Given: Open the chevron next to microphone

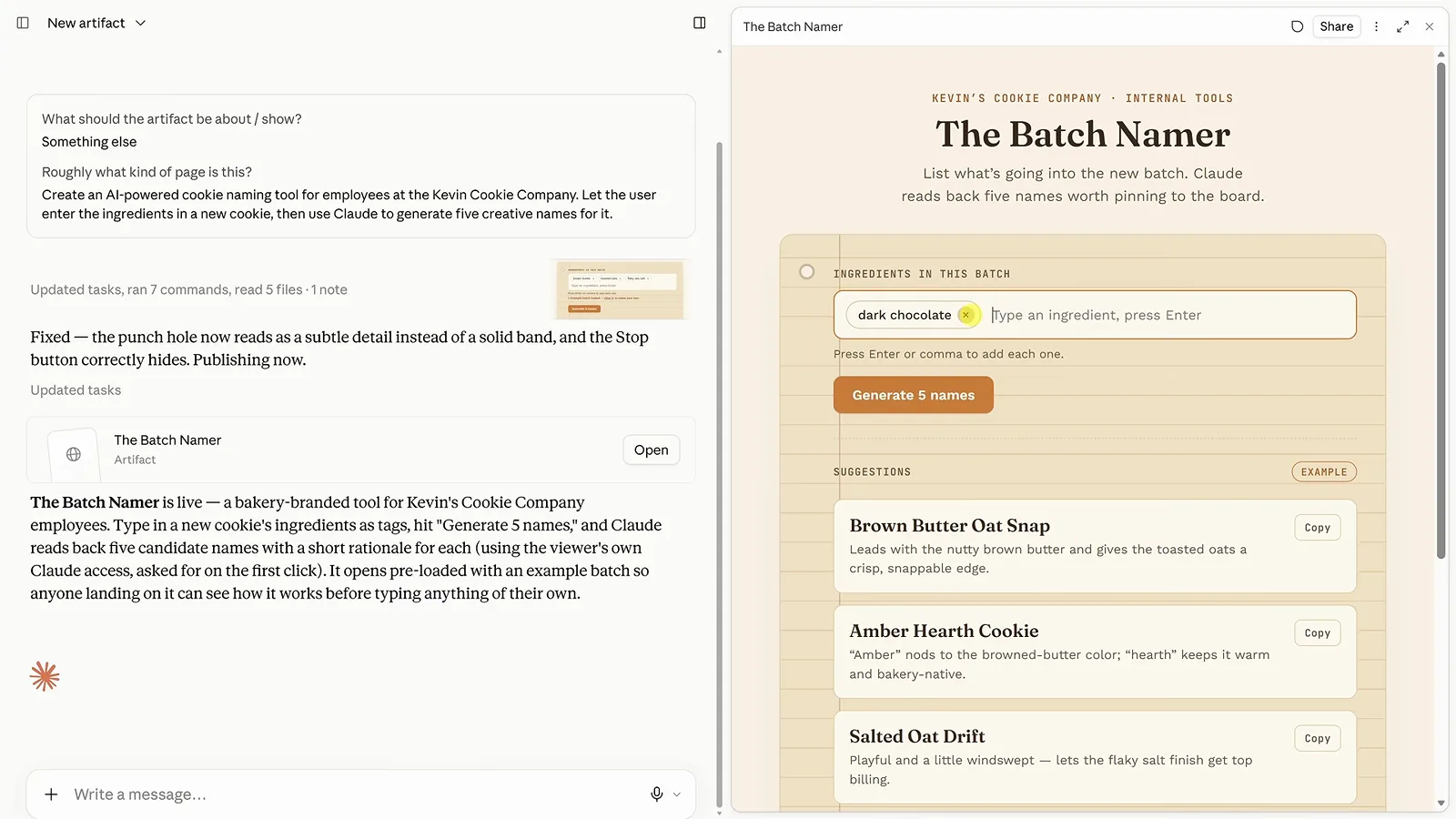Looking at the screenshot, I should point(676,794).
